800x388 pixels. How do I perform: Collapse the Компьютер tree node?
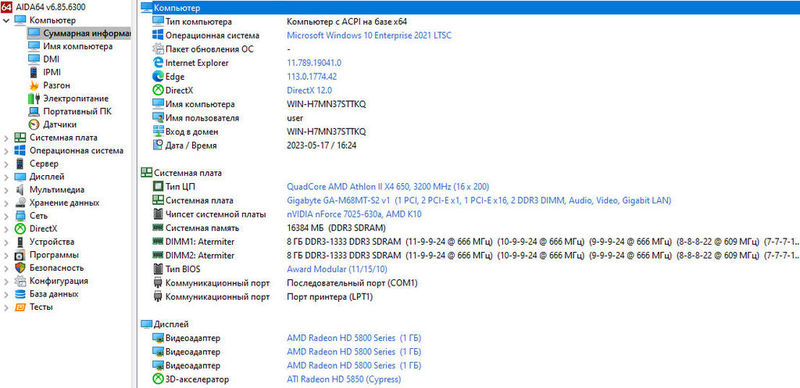[x=6, y=20]
